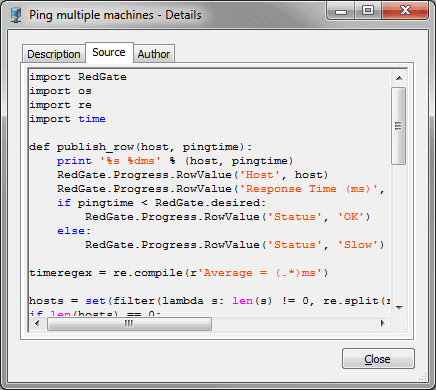This screenshot has width=436, height=390.
Task: Click the 'hosts = set(filter(lambda' line
Action: click(210, 301)
